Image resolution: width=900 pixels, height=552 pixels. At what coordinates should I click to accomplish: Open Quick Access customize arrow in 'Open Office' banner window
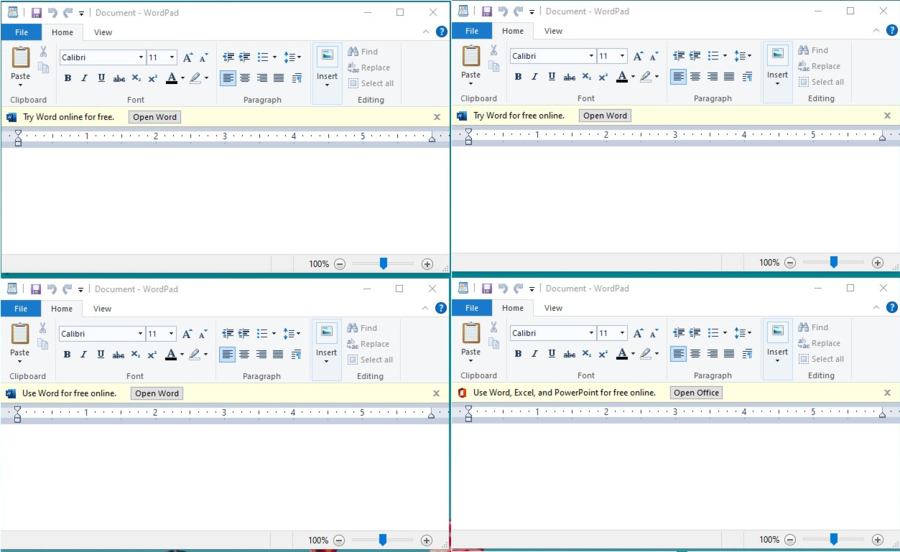(532, 289)
